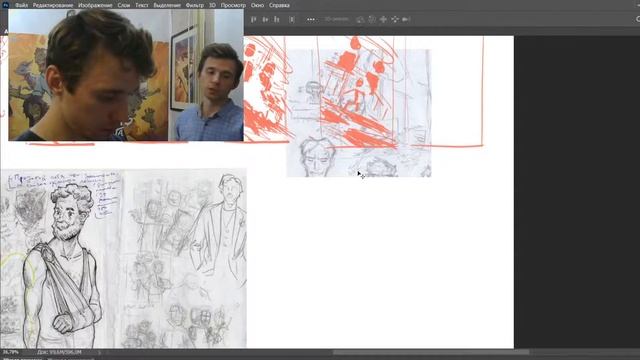Open the Текст menu

click(x=142, y=5)
